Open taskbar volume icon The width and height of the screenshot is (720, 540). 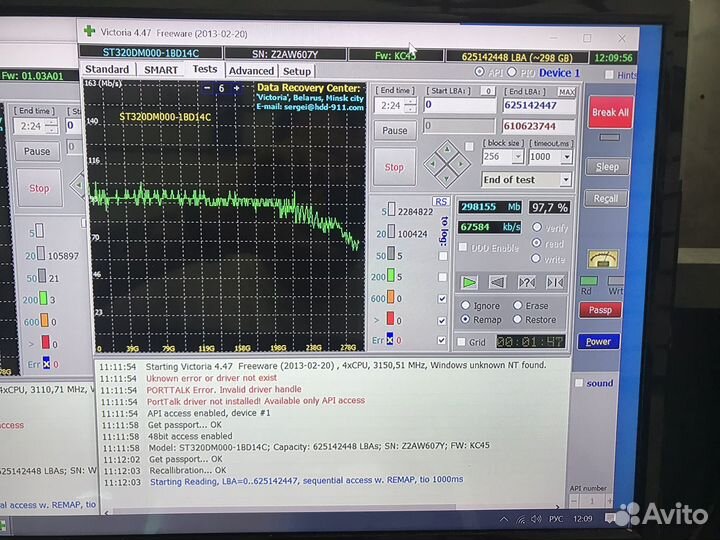[x=535, y=519]
